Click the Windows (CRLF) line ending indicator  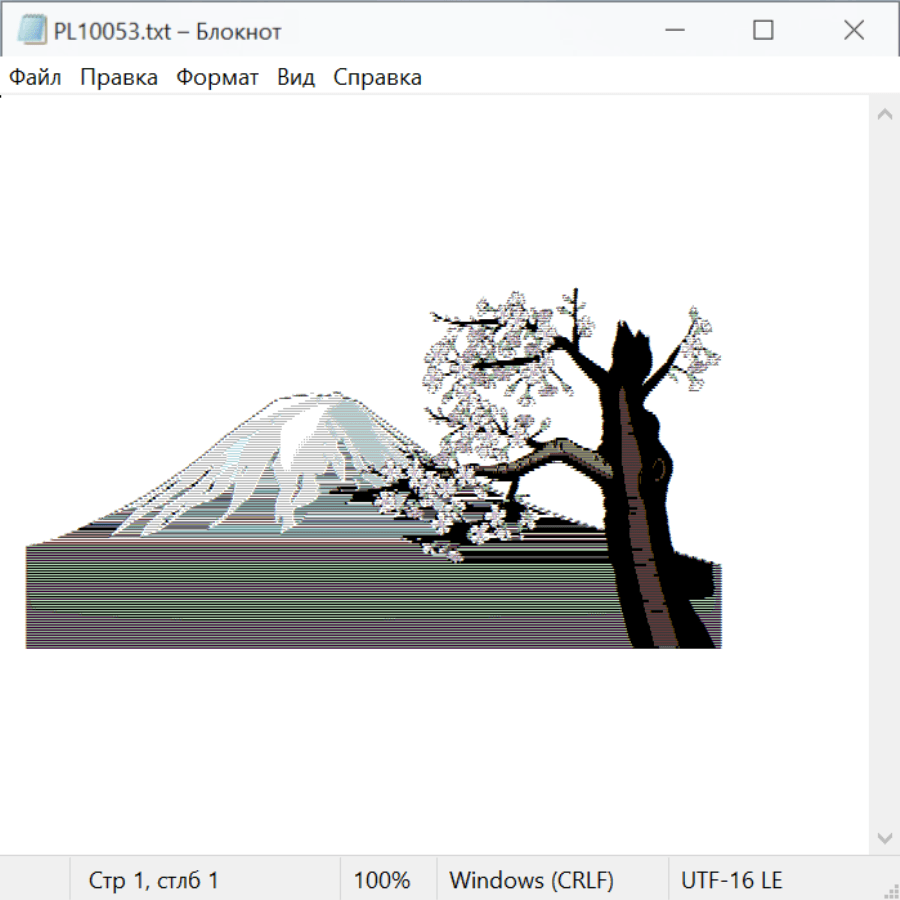[531, 880]
